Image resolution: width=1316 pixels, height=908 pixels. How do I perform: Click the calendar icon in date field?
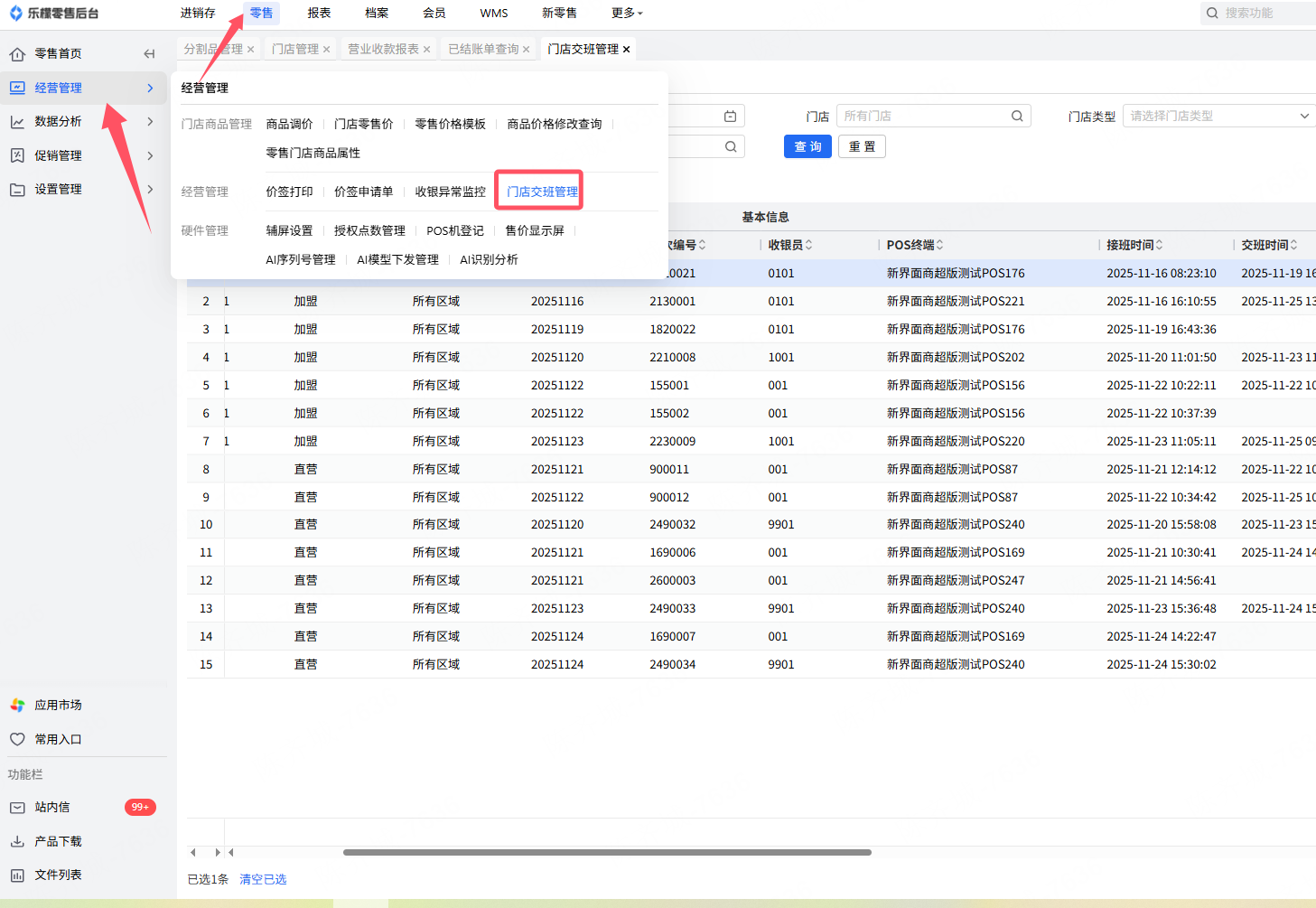[730, 117]
